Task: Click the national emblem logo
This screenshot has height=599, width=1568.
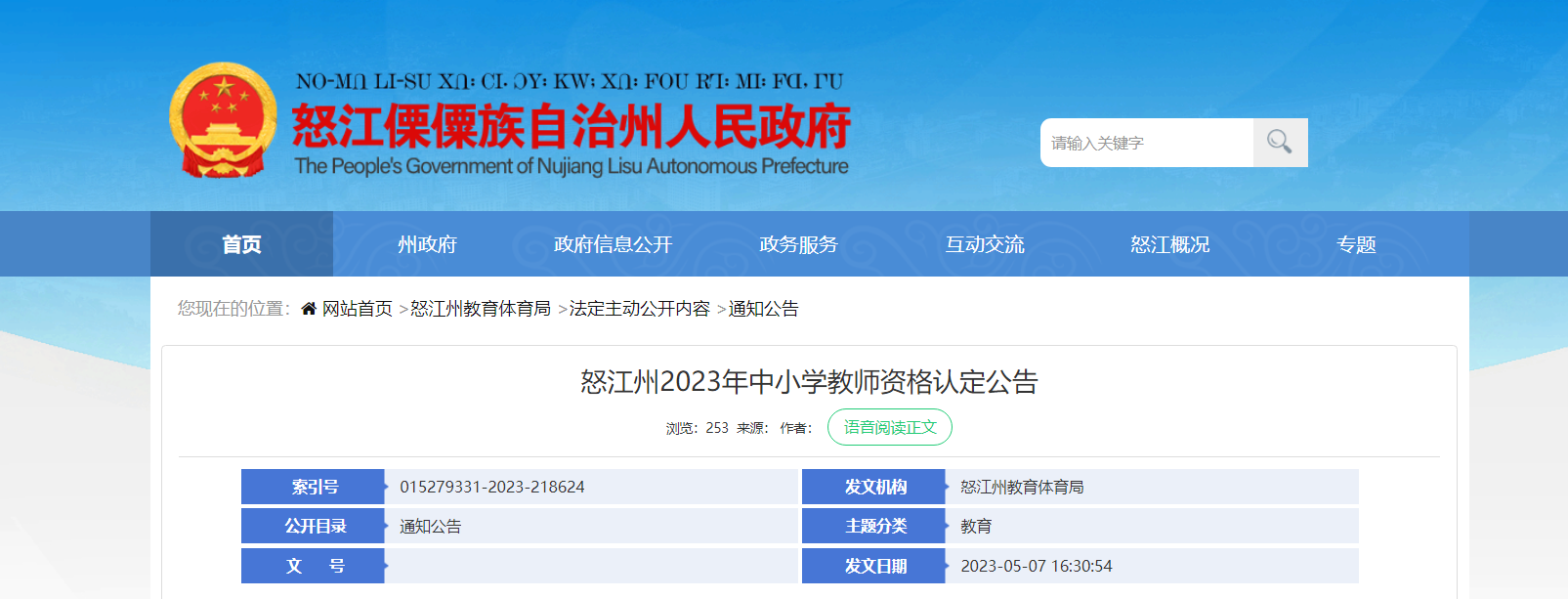Action: [x=223, y=121]
